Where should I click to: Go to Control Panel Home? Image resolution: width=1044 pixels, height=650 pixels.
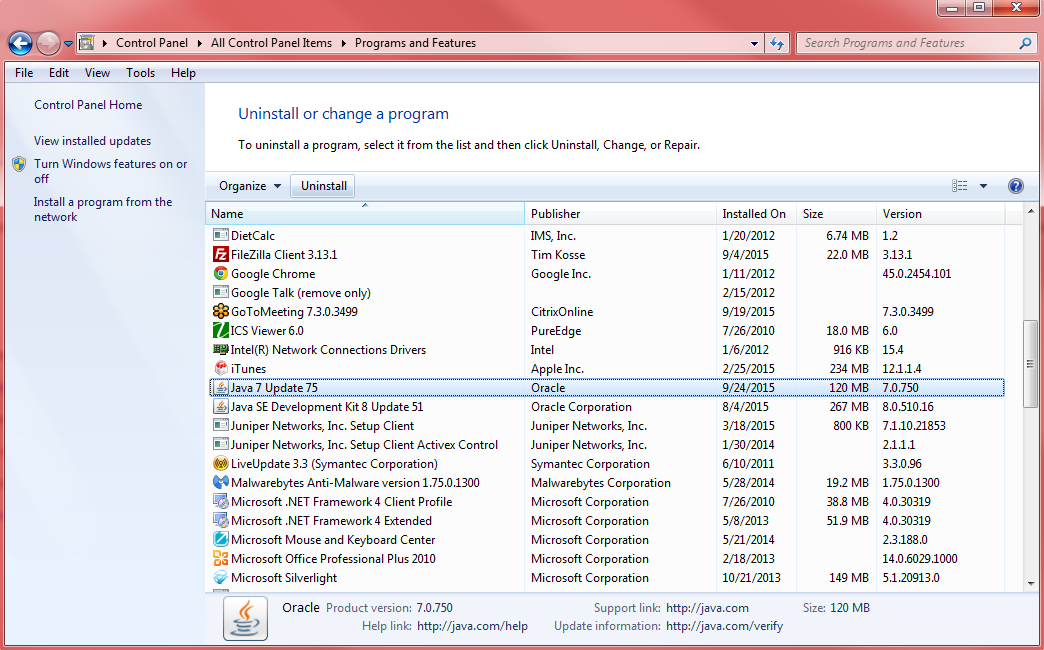click(x=88, y=105)
